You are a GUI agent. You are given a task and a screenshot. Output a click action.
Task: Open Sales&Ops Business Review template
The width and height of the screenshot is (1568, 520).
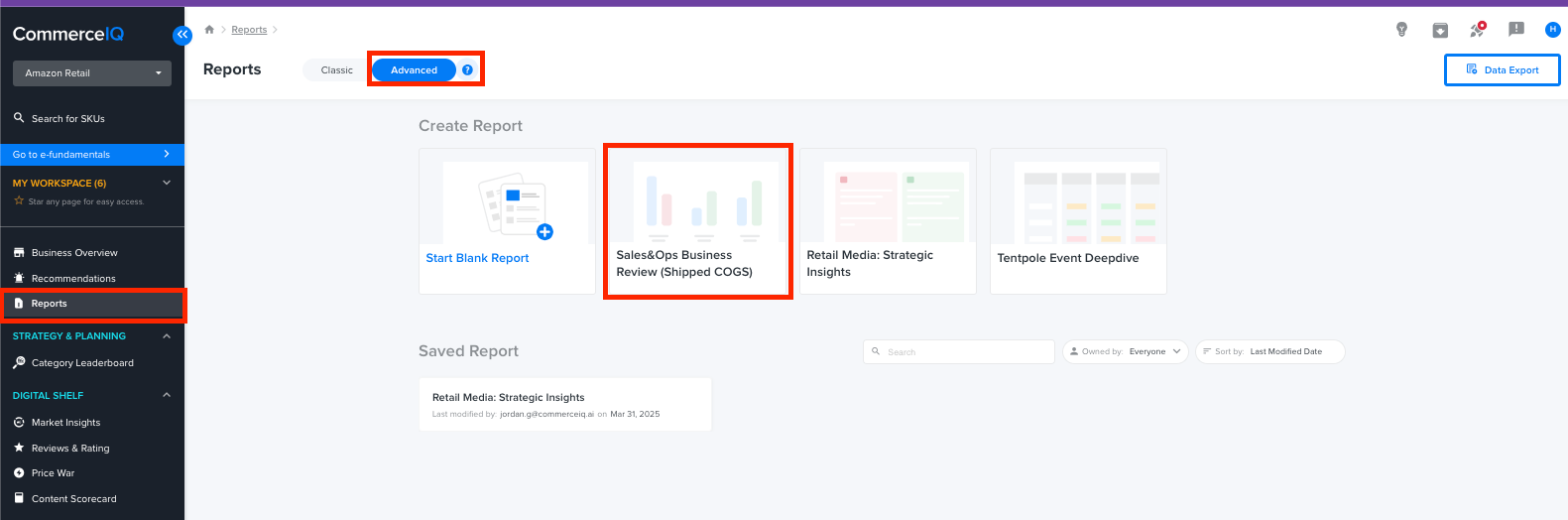tap(698, 221)
